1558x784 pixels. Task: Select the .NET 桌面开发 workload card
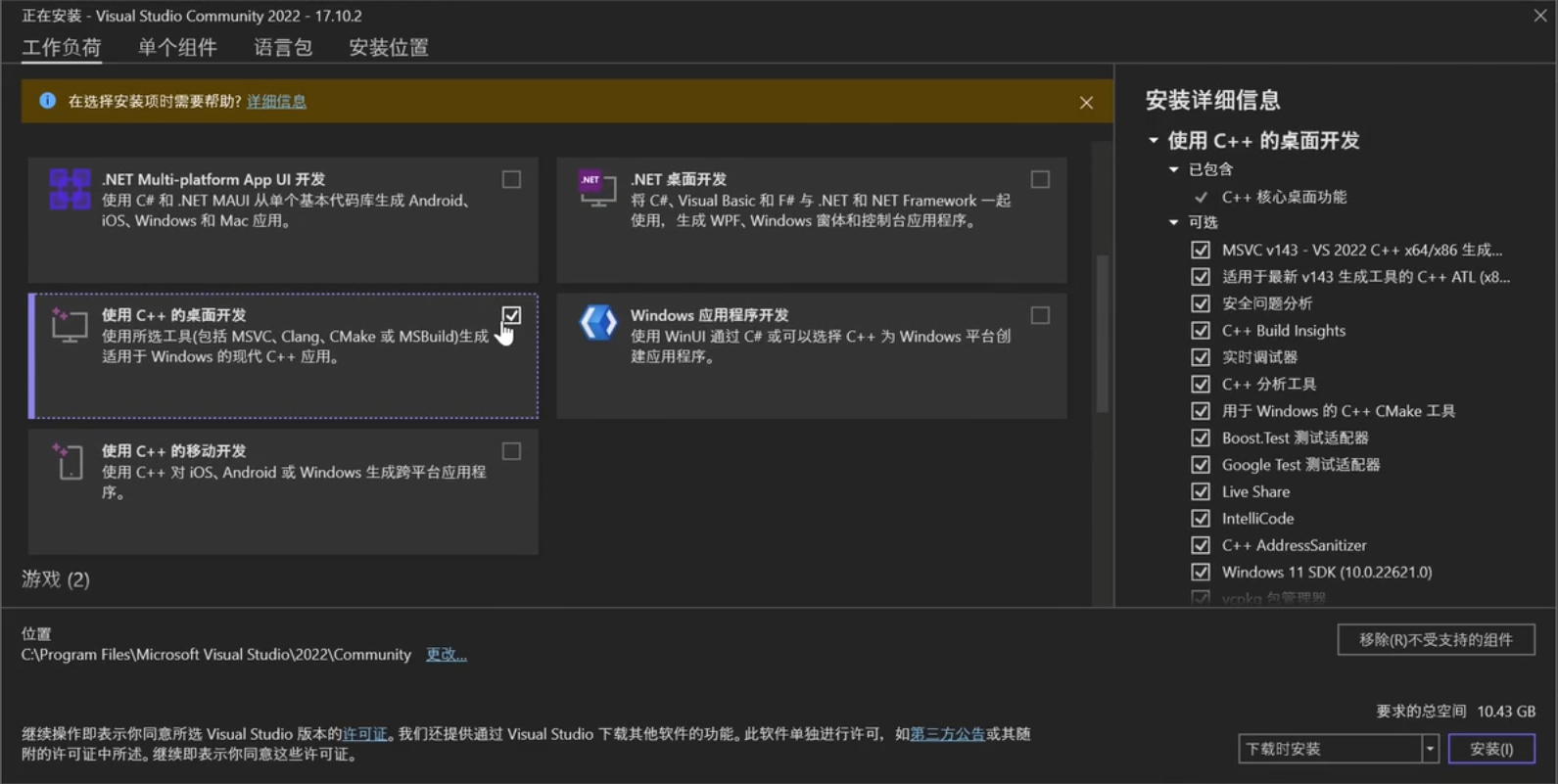812,220
